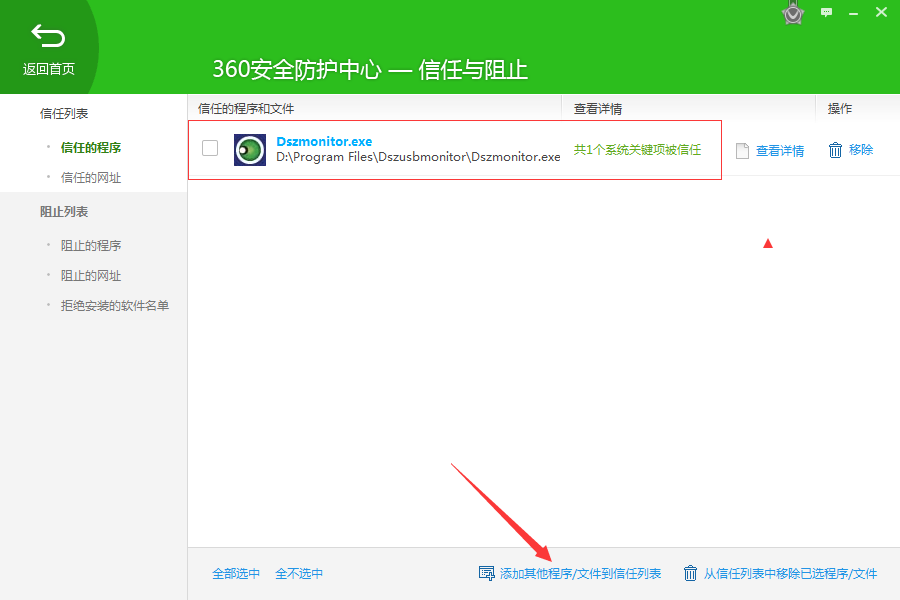Deselect all entries with 全不选中
This screenshot has width=900, height=600.
pyautogui.click(x=299, y=574)
